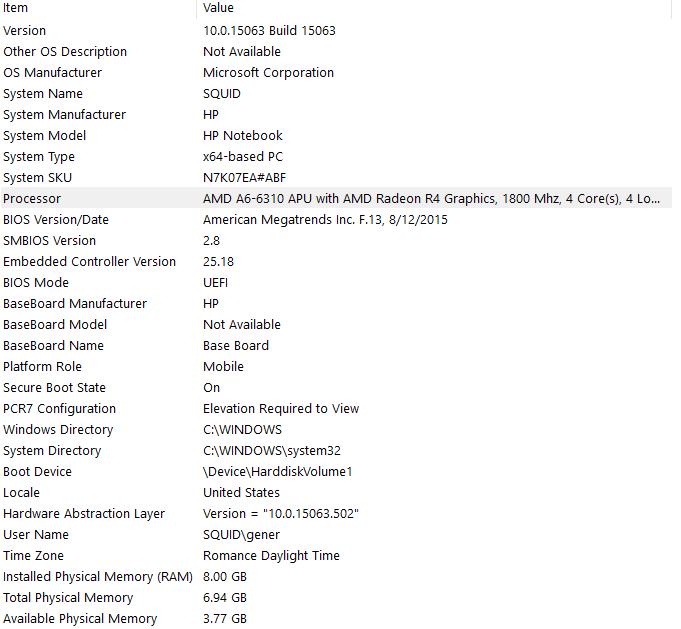Click the 8.00 GB value

[225, 576]
